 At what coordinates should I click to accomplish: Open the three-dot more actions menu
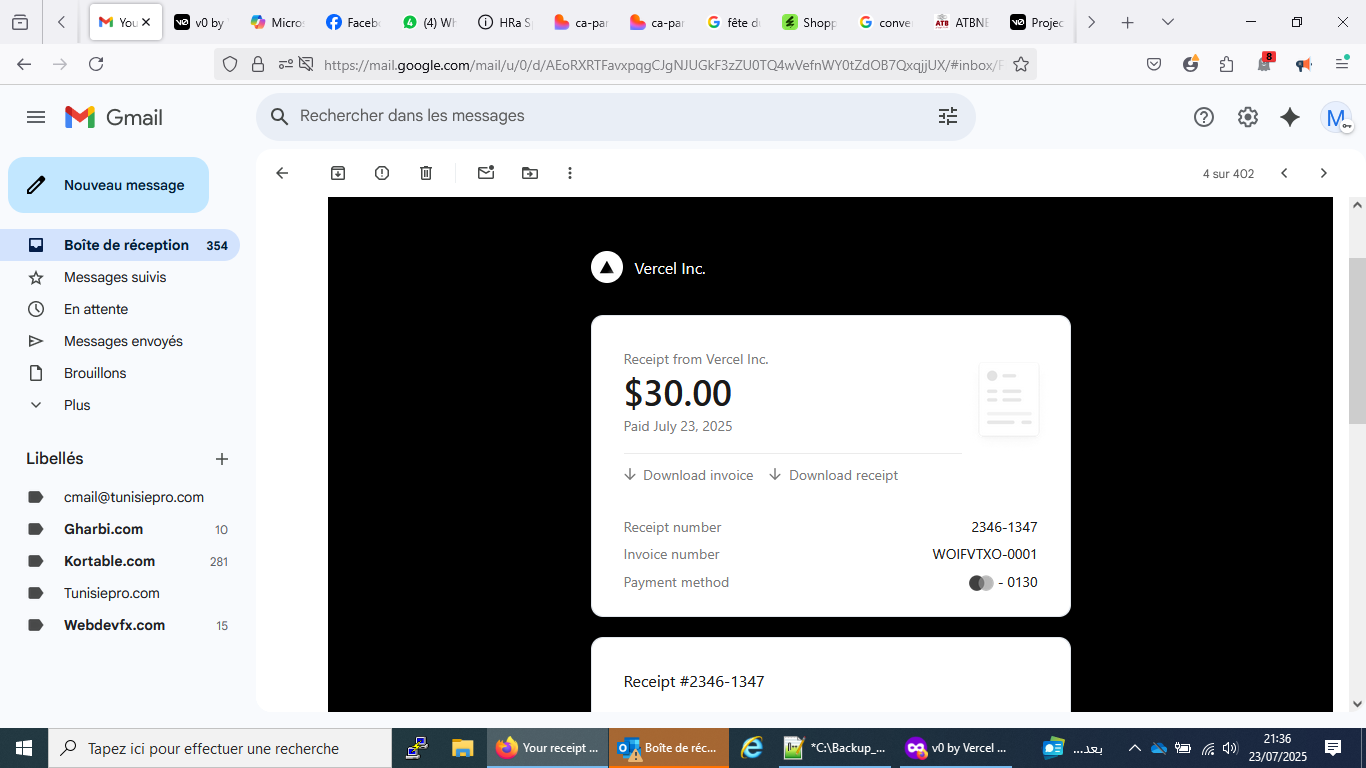(570, 173)
